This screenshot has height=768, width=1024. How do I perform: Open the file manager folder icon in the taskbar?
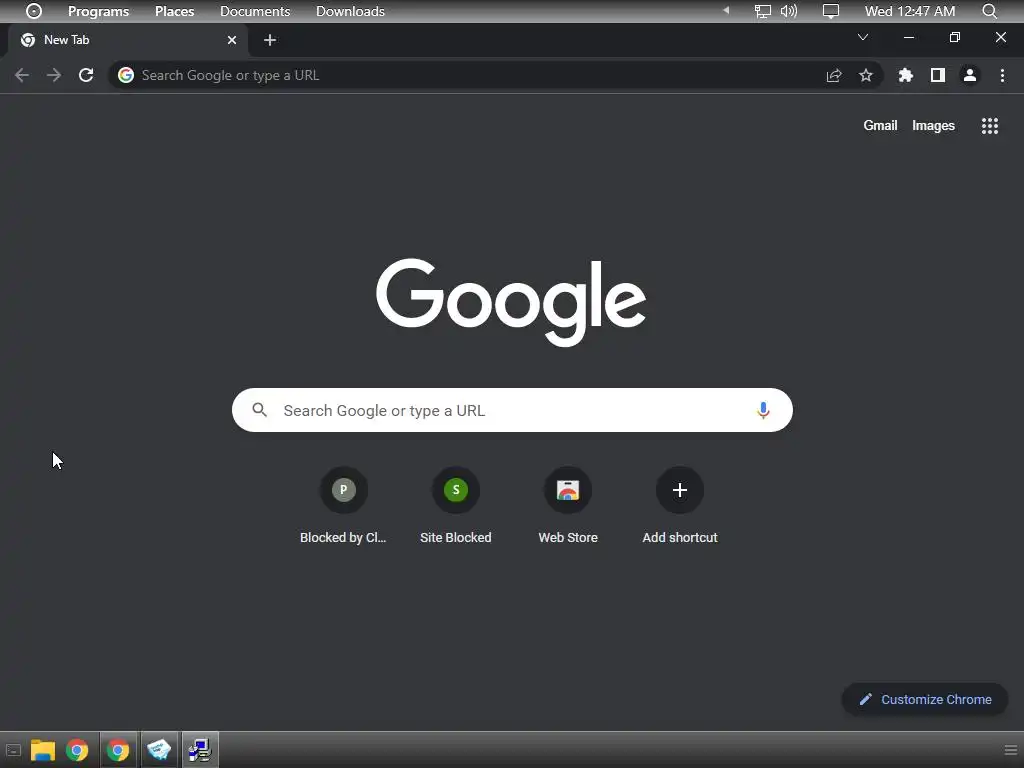43,750
